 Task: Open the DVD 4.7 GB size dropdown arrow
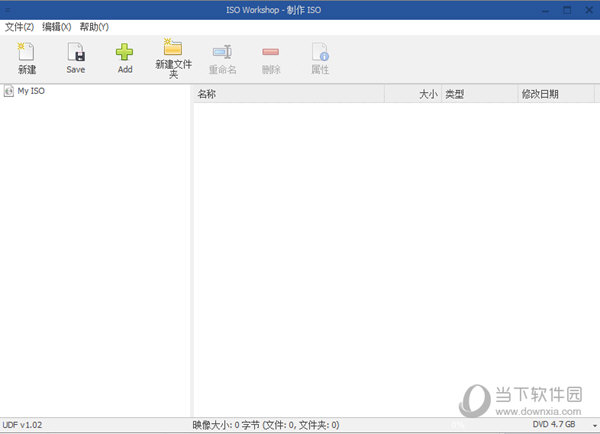(x=594, y=425)
